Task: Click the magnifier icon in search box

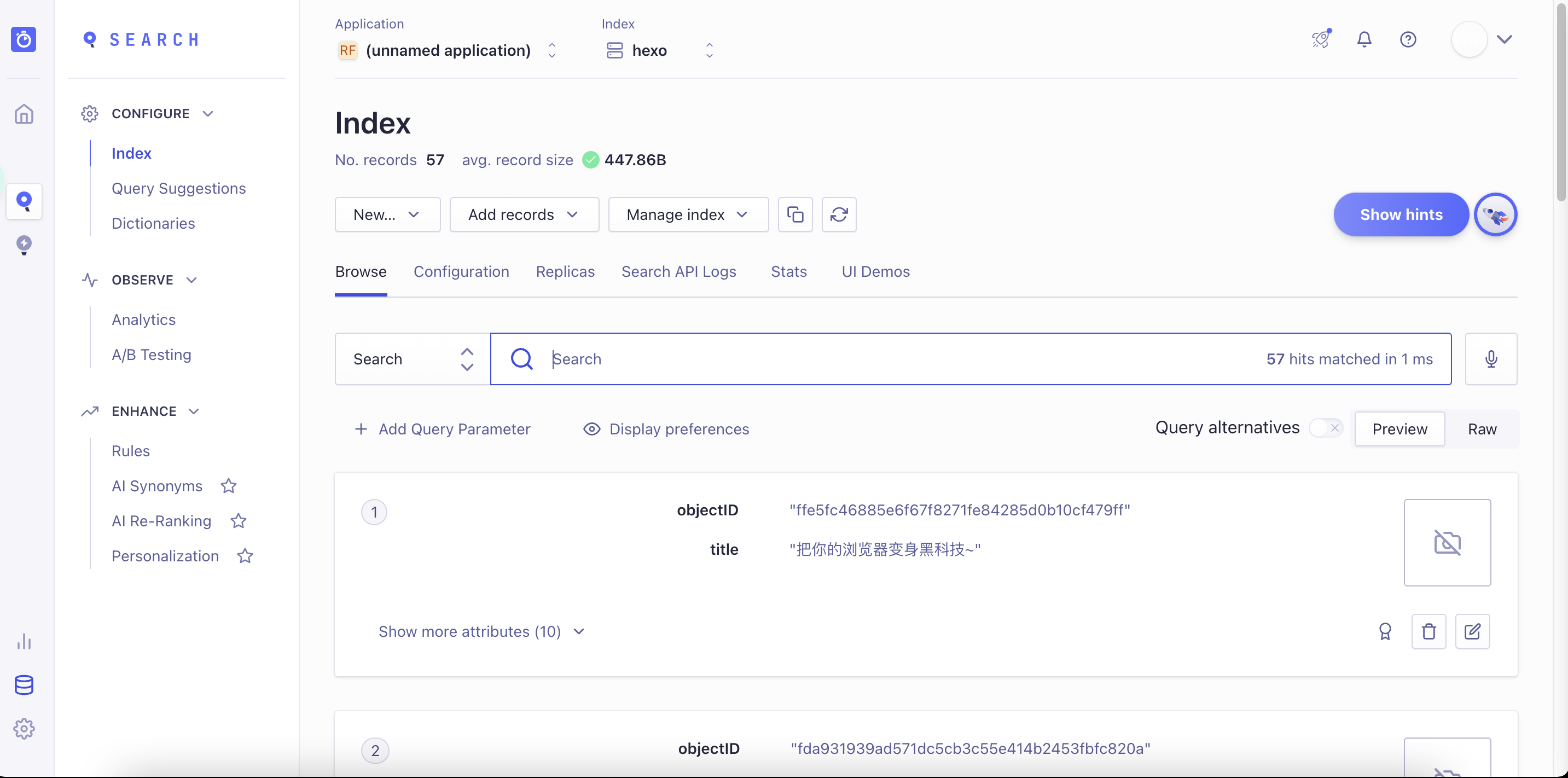Action: 521,359
